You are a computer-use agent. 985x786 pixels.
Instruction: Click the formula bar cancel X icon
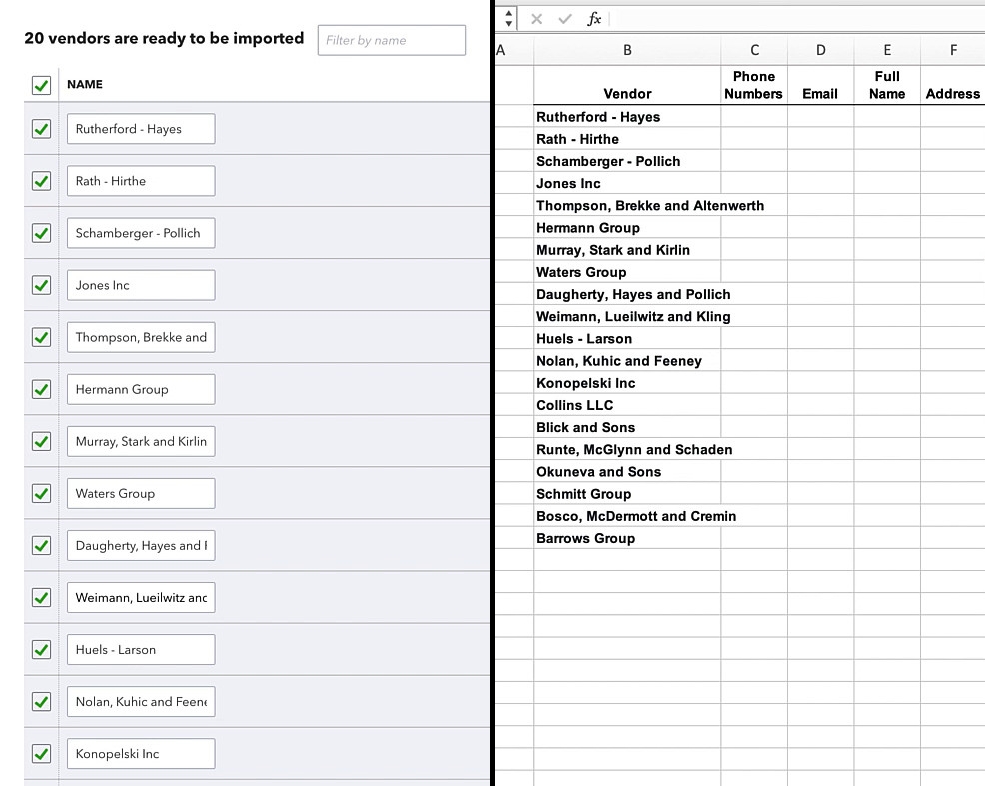coord(536,19)
